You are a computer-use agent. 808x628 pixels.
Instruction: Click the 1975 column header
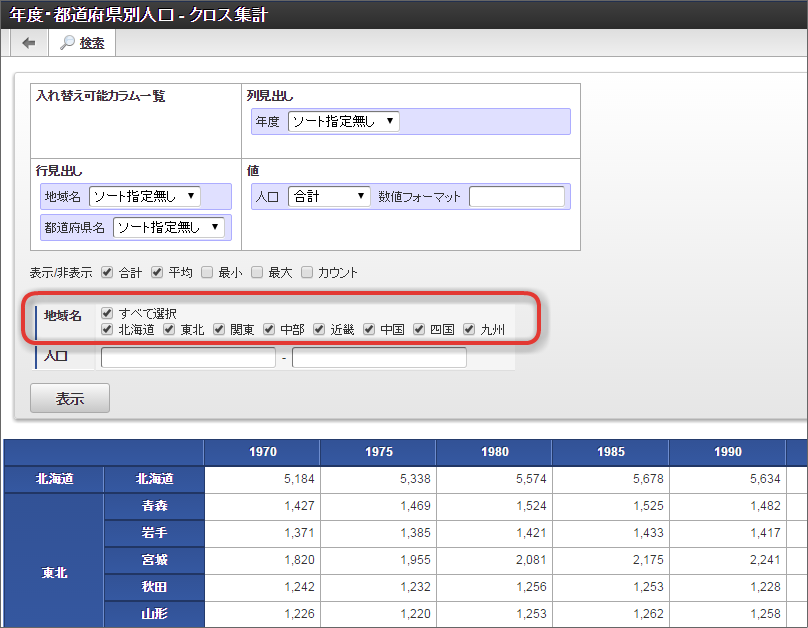pos(378,452)
